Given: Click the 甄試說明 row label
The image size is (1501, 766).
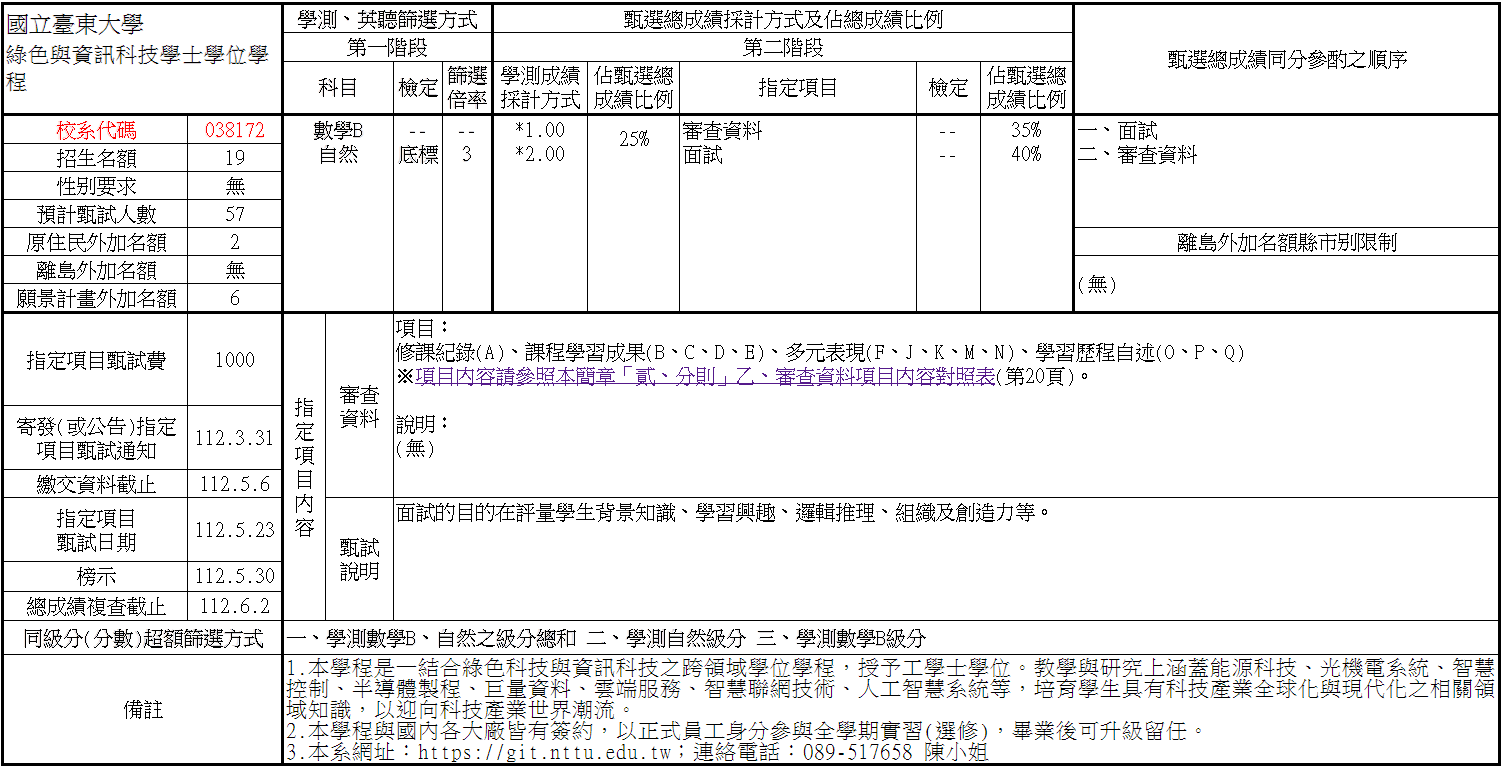Looking at the screenshot, I should point(359,560).
